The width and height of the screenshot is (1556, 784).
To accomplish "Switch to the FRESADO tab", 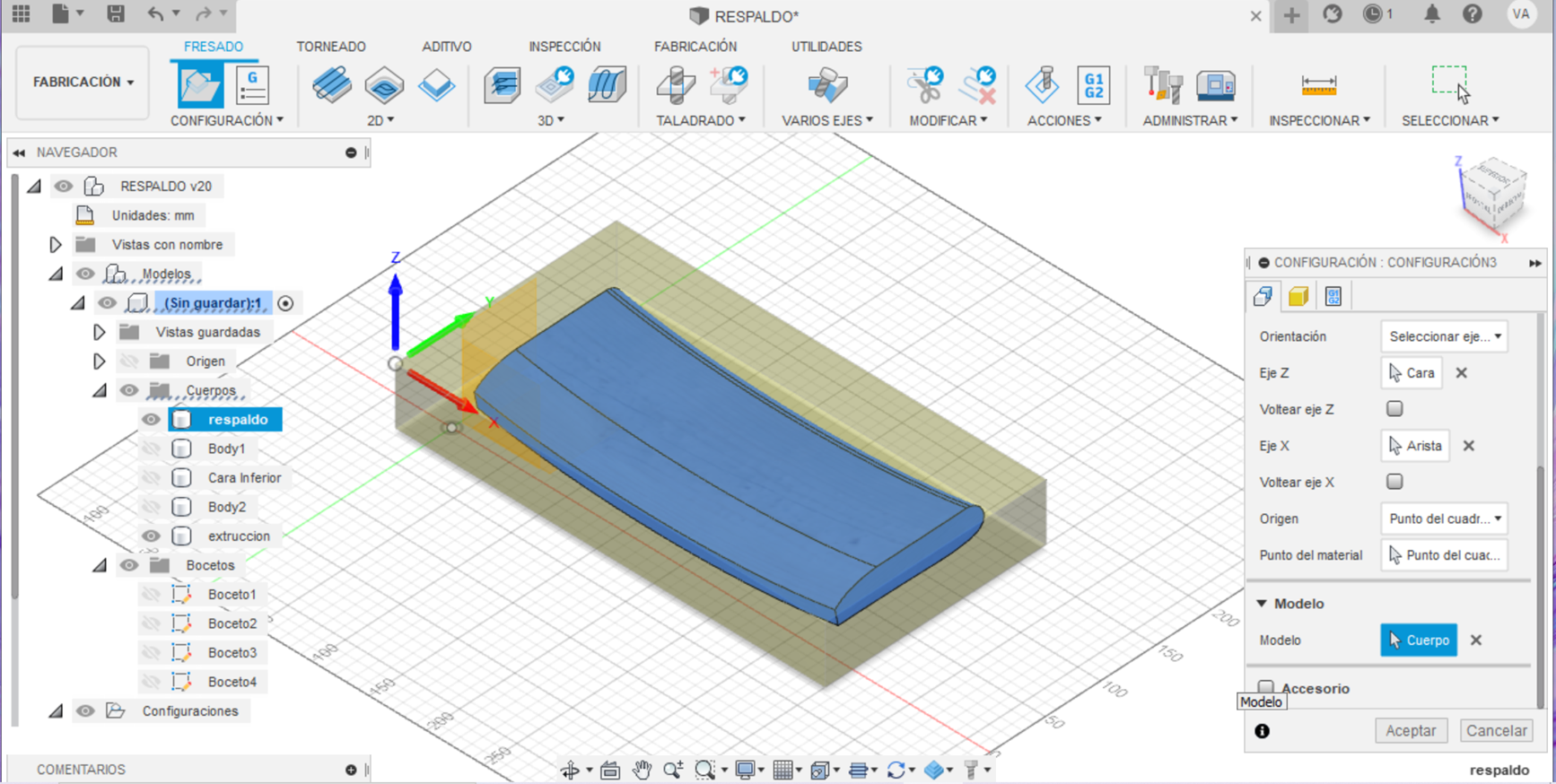I will (x=214, y=47).
